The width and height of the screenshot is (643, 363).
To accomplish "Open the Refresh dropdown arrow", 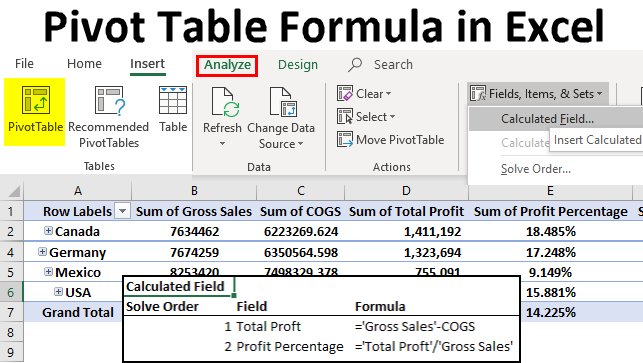I will coord(222,144).
